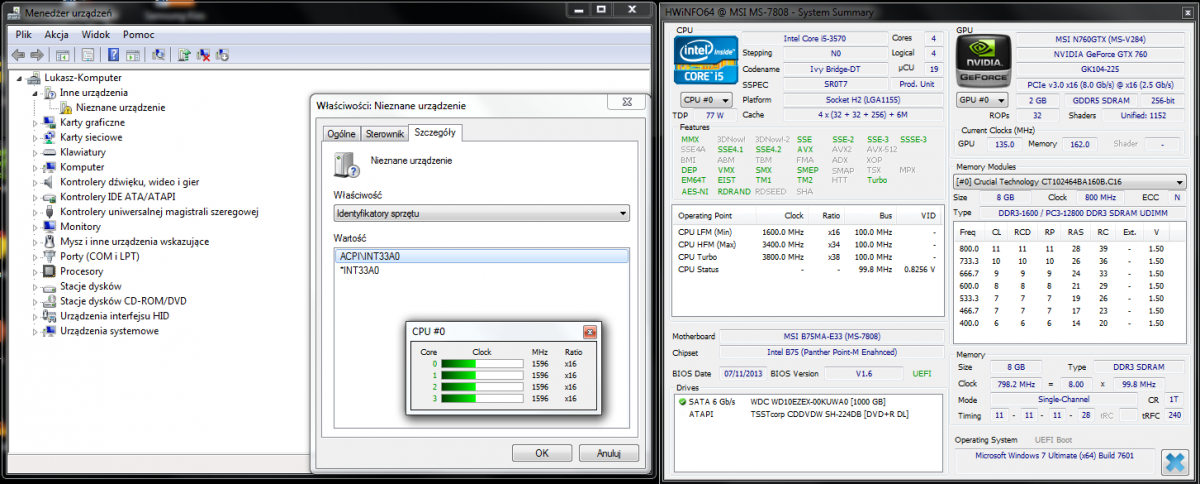
Task: Click the Ivy Bridge-DT codename field
Action: pyautogui.click(x=835, y=70)
